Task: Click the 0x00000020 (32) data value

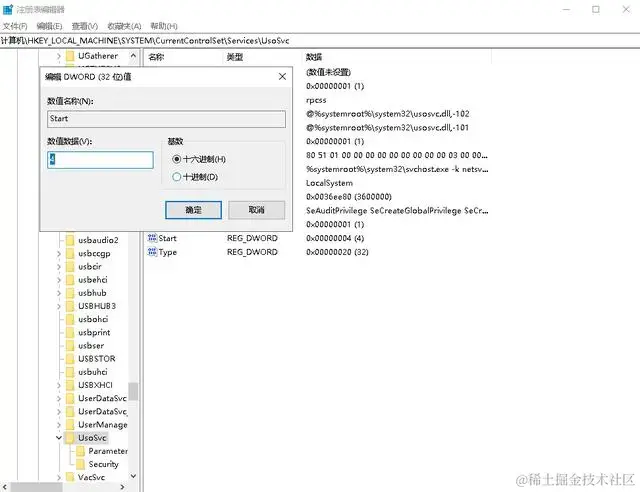Action: point(337,252)
